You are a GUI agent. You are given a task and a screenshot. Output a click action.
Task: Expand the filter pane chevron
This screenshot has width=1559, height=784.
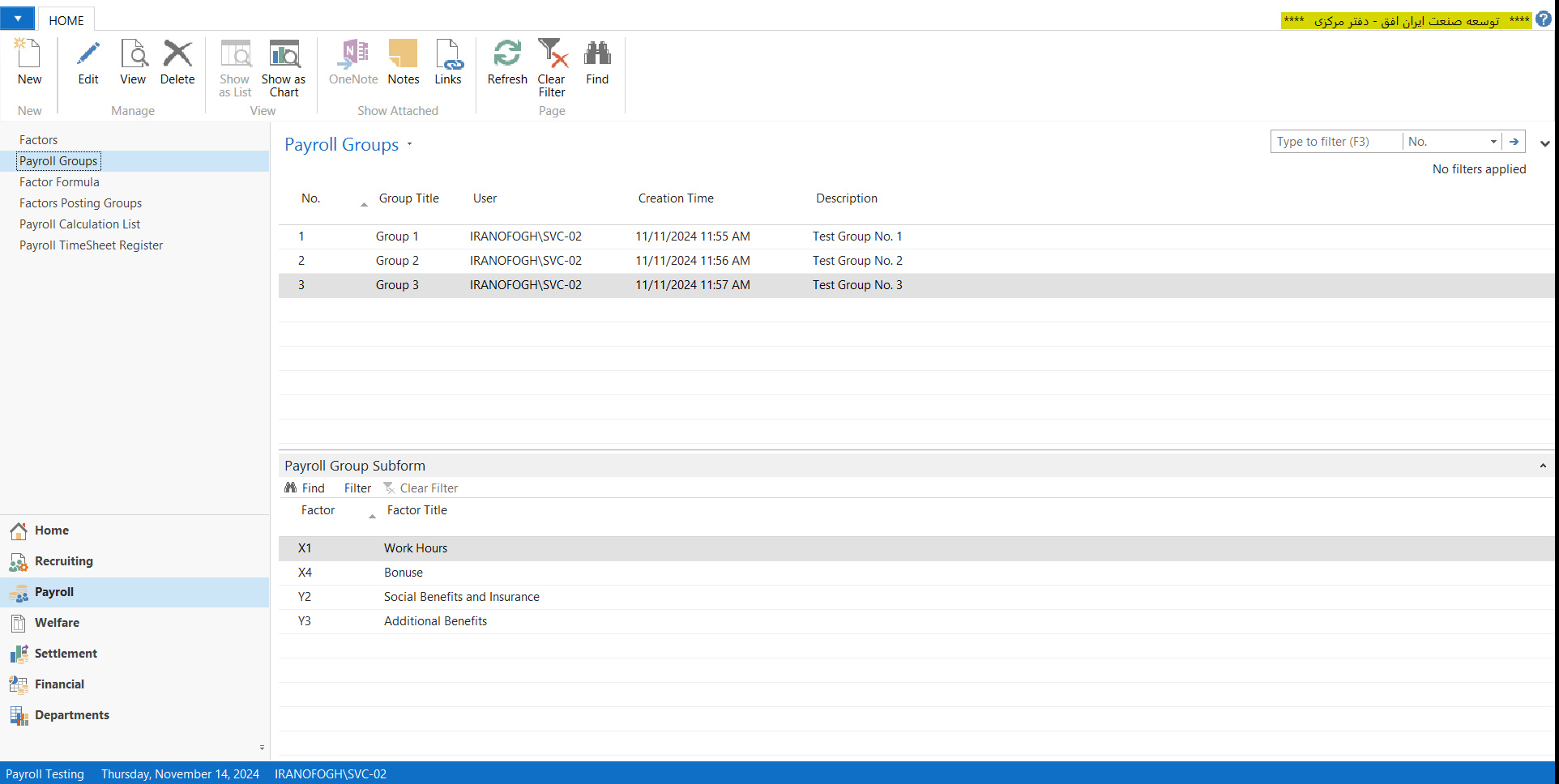tap(1545, 143)
